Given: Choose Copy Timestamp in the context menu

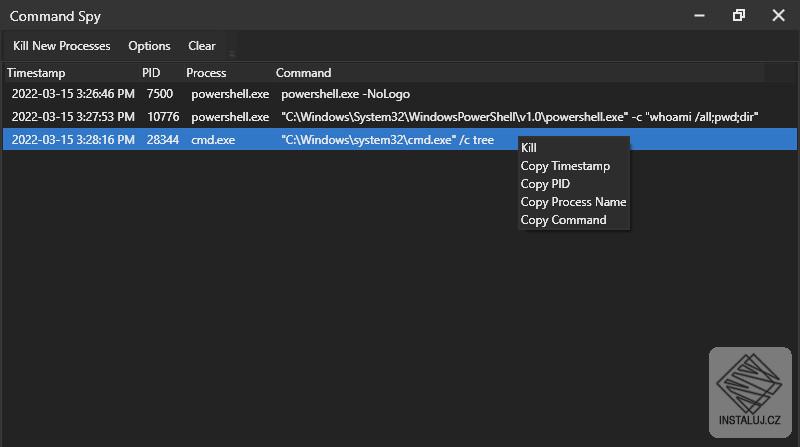Looking at the screenshot, I should [565, 166].
